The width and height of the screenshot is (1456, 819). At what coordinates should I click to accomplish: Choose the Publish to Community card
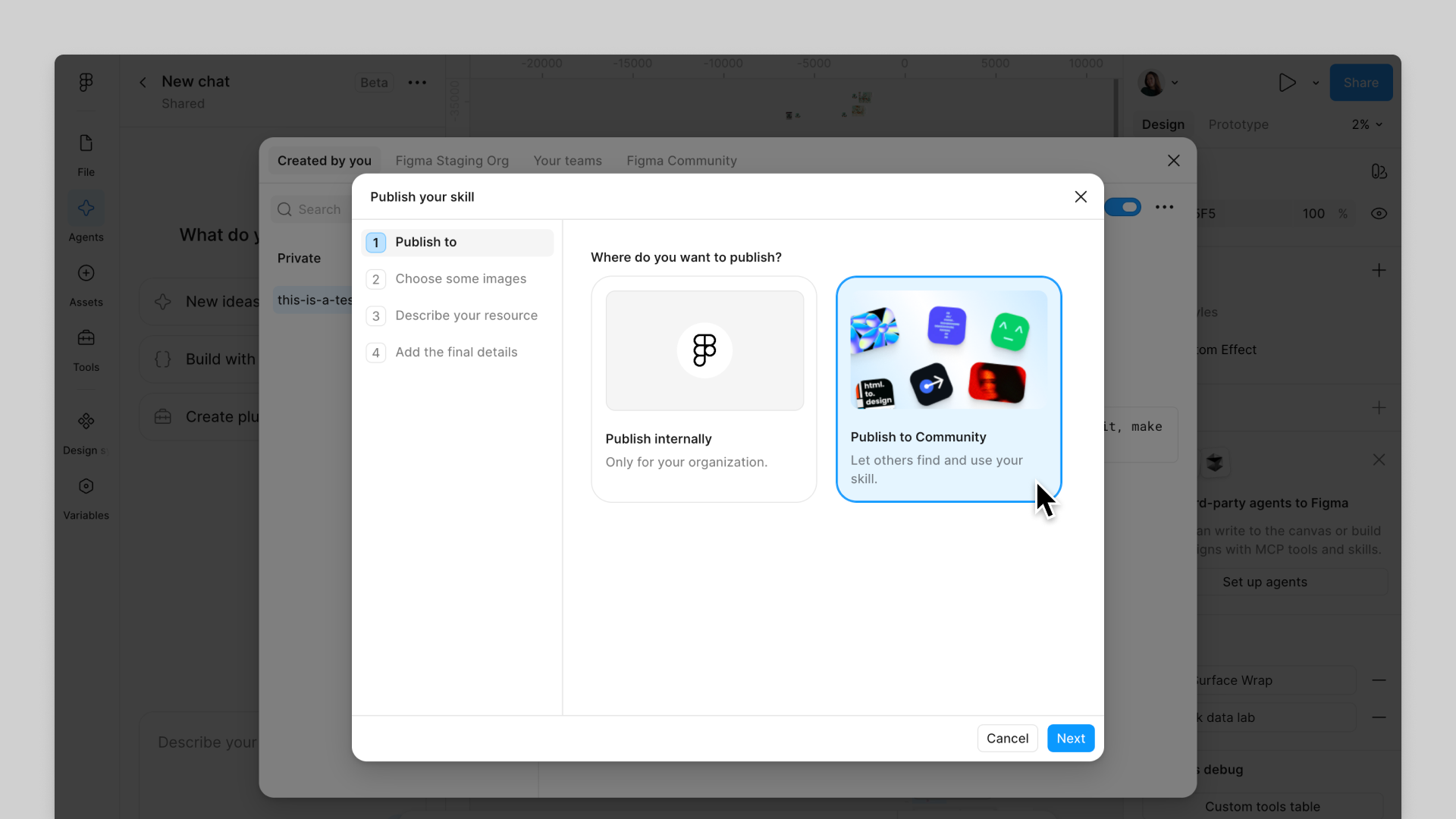coord(948,389)
